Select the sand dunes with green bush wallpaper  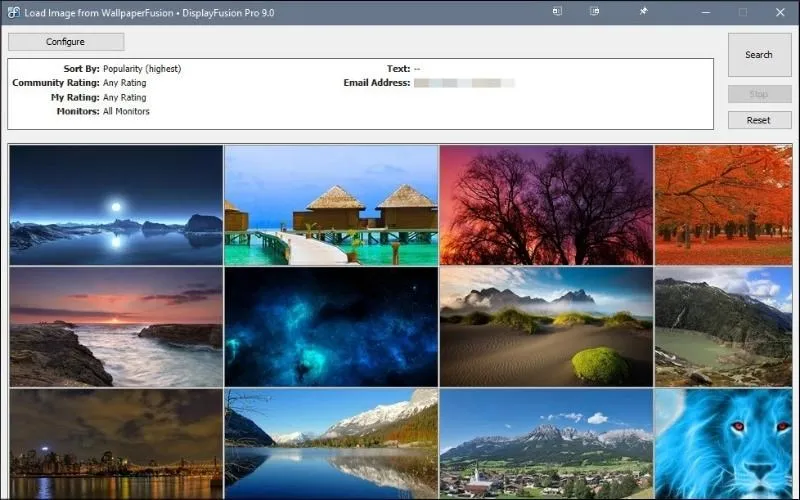pyautogui.click(x=546, y=327)
